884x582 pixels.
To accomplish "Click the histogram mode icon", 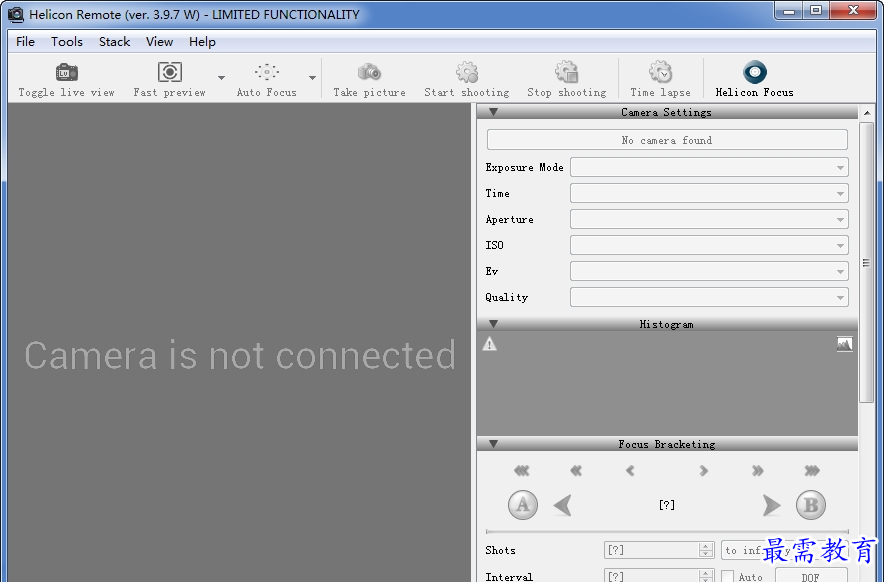I will click(845, 343).
